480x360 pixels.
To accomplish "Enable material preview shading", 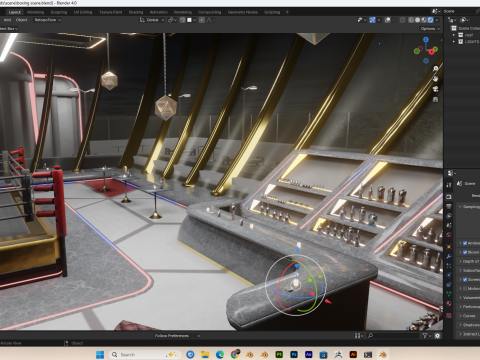I will pyautogui.click(x=424, y=20).
